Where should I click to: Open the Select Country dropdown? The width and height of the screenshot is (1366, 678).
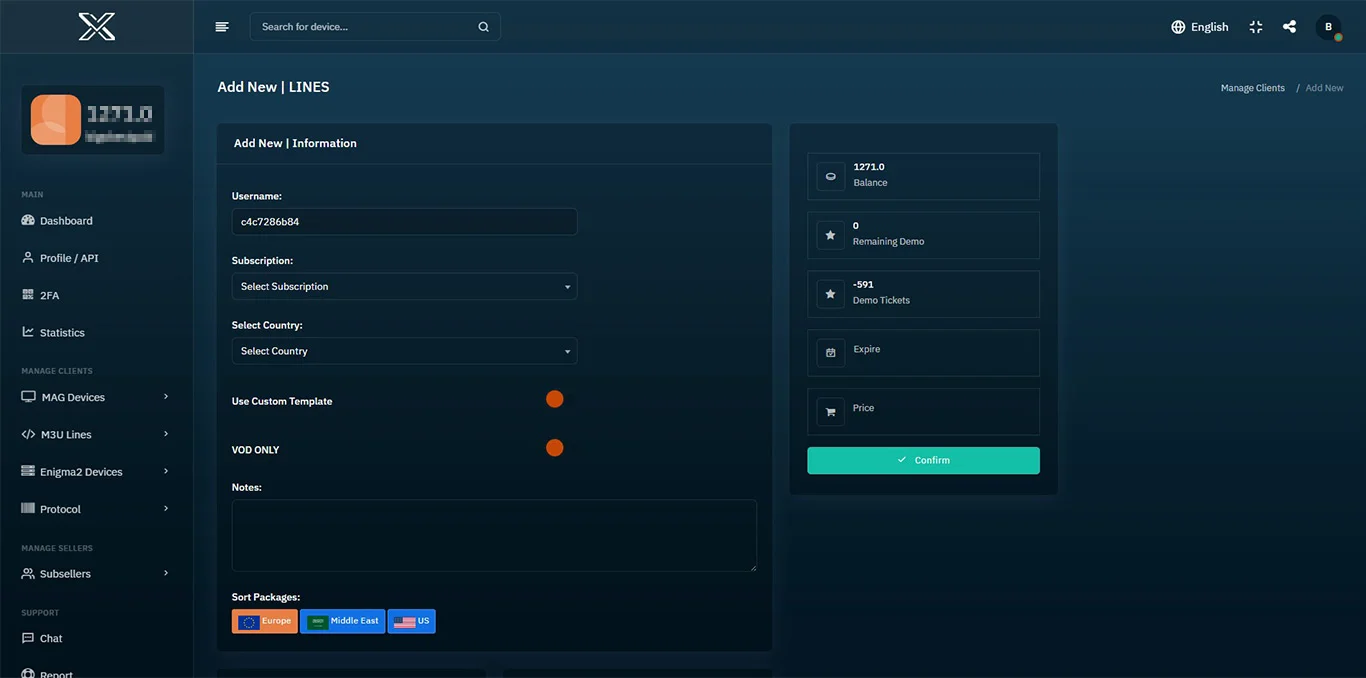[x=404, y=351]
